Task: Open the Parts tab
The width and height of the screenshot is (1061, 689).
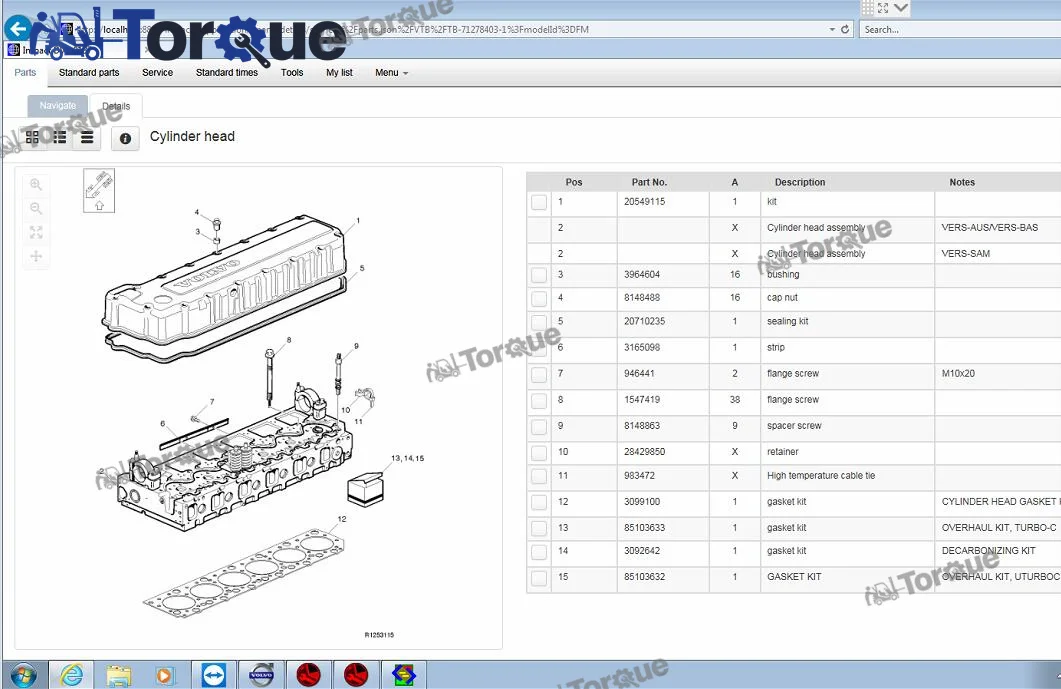Action: [x=25, y=72]
